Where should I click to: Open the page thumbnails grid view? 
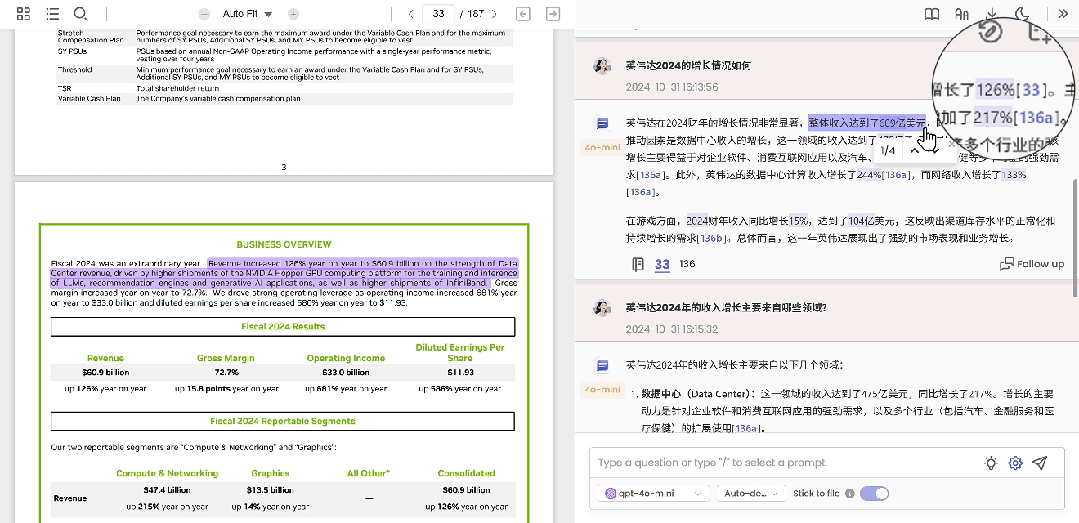(x=23, y=14)
